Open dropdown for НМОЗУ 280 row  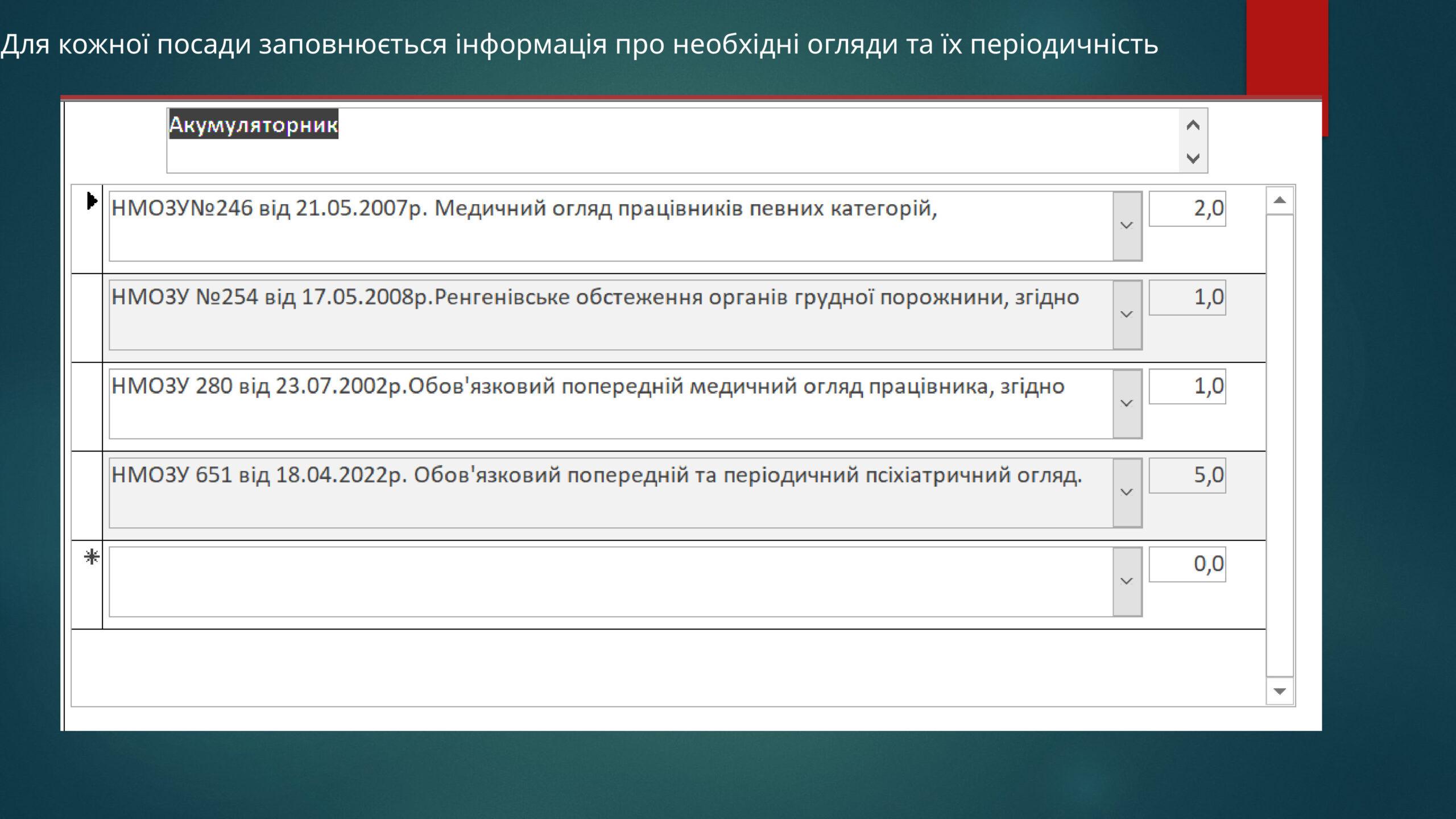pyautogui.click(x=1127, y=404)
